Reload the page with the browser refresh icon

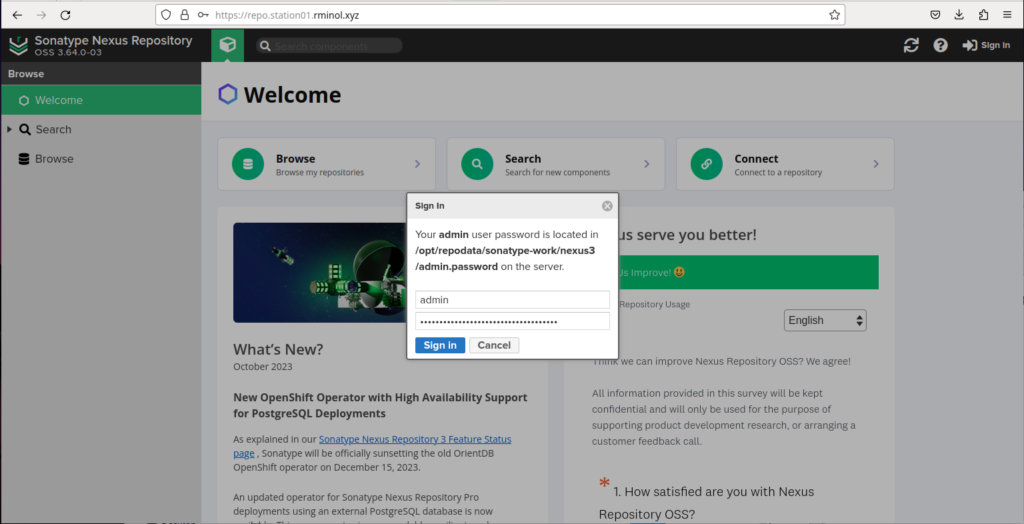(x=65, y=15)
